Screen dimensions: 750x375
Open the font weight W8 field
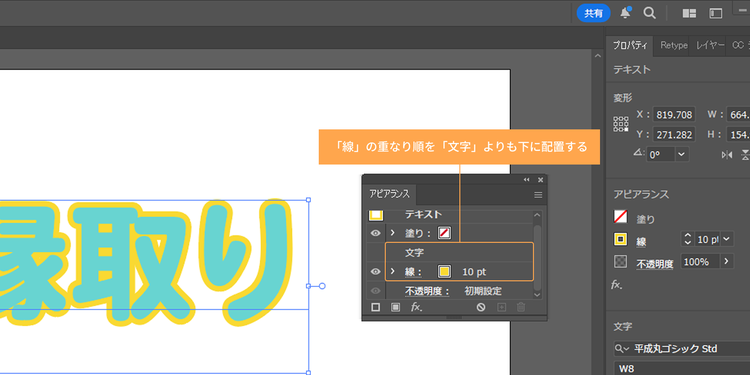(682, 369)
